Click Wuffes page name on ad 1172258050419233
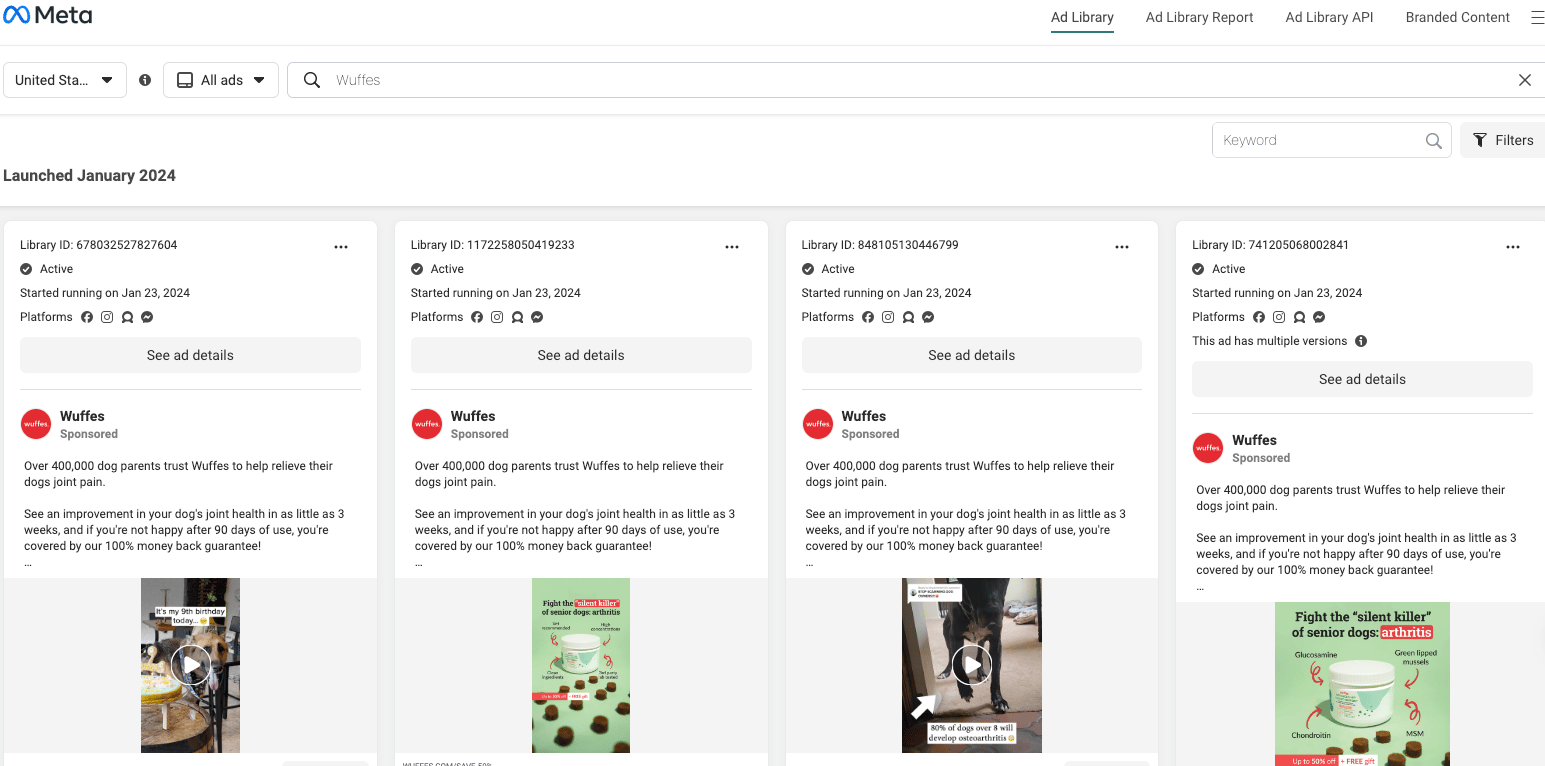The image size is (1545, 766). click(473, 416)
